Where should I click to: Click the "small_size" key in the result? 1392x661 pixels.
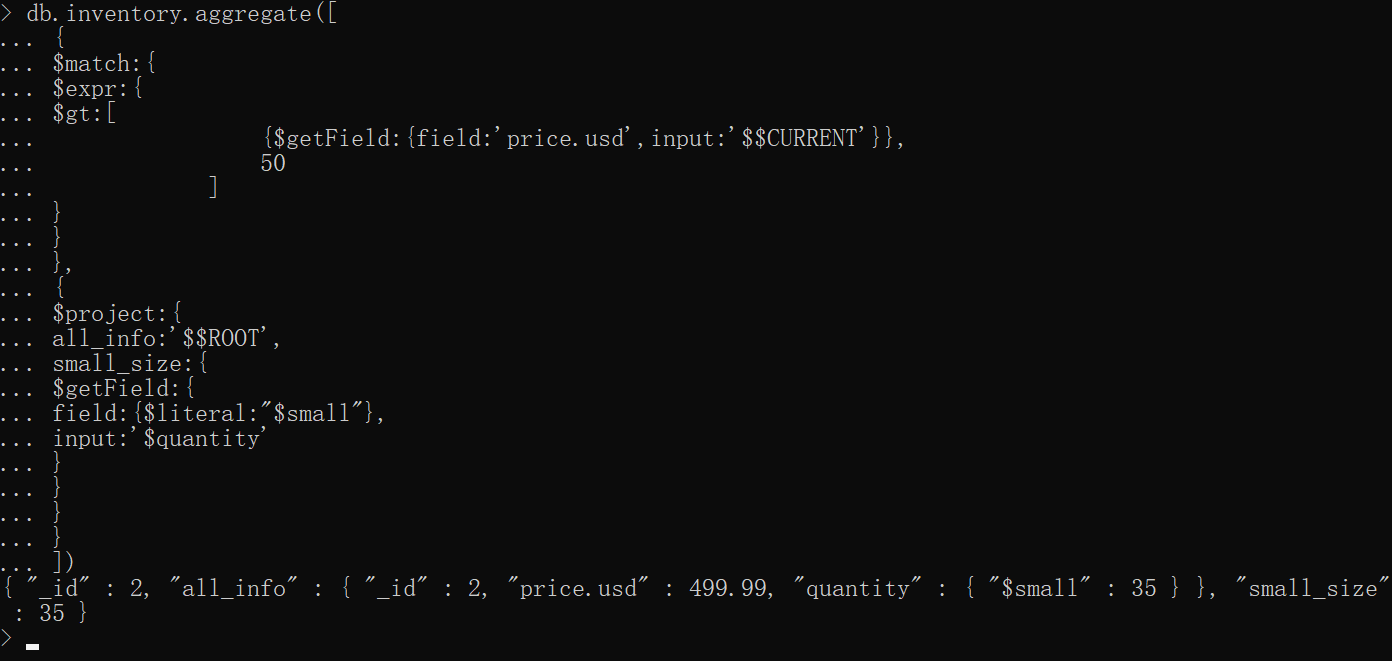[x=1319, y=589]
